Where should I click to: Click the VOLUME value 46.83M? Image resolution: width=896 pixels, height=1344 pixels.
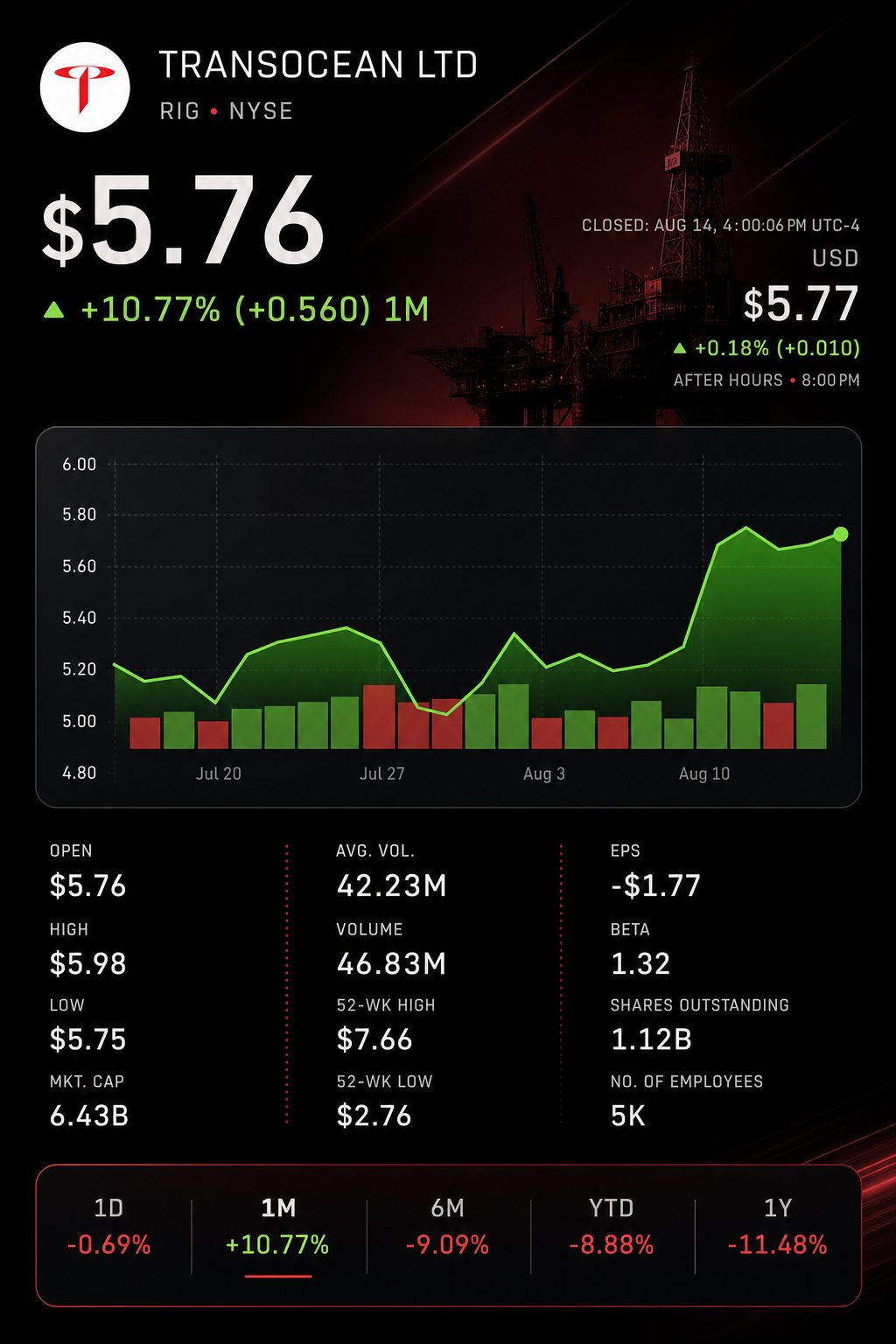click(x=392, y=963)
